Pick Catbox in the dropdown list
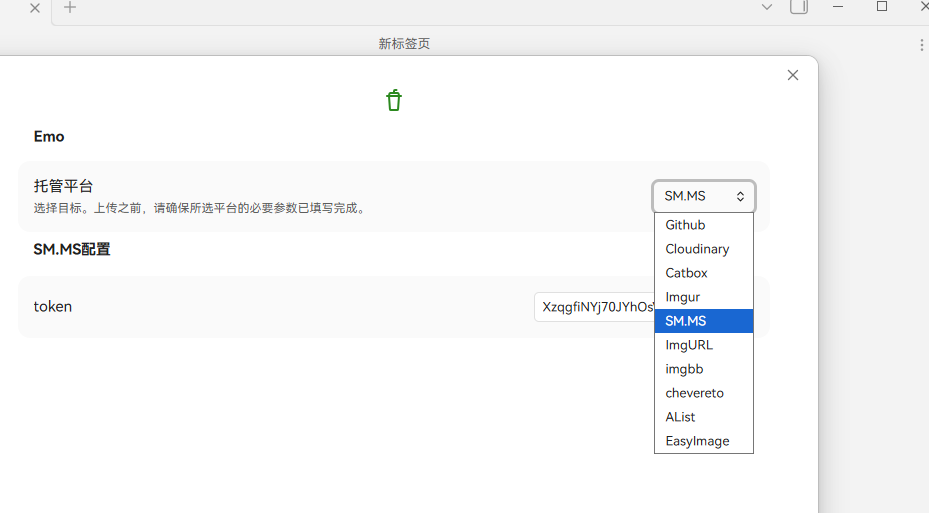 point(686,273)
